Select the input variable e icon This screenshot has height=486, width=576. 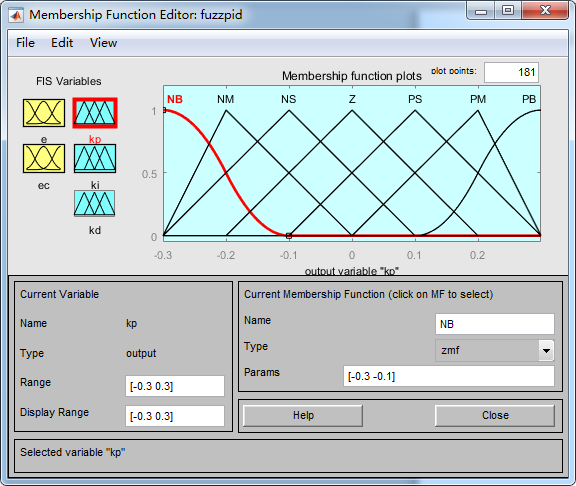44,113
